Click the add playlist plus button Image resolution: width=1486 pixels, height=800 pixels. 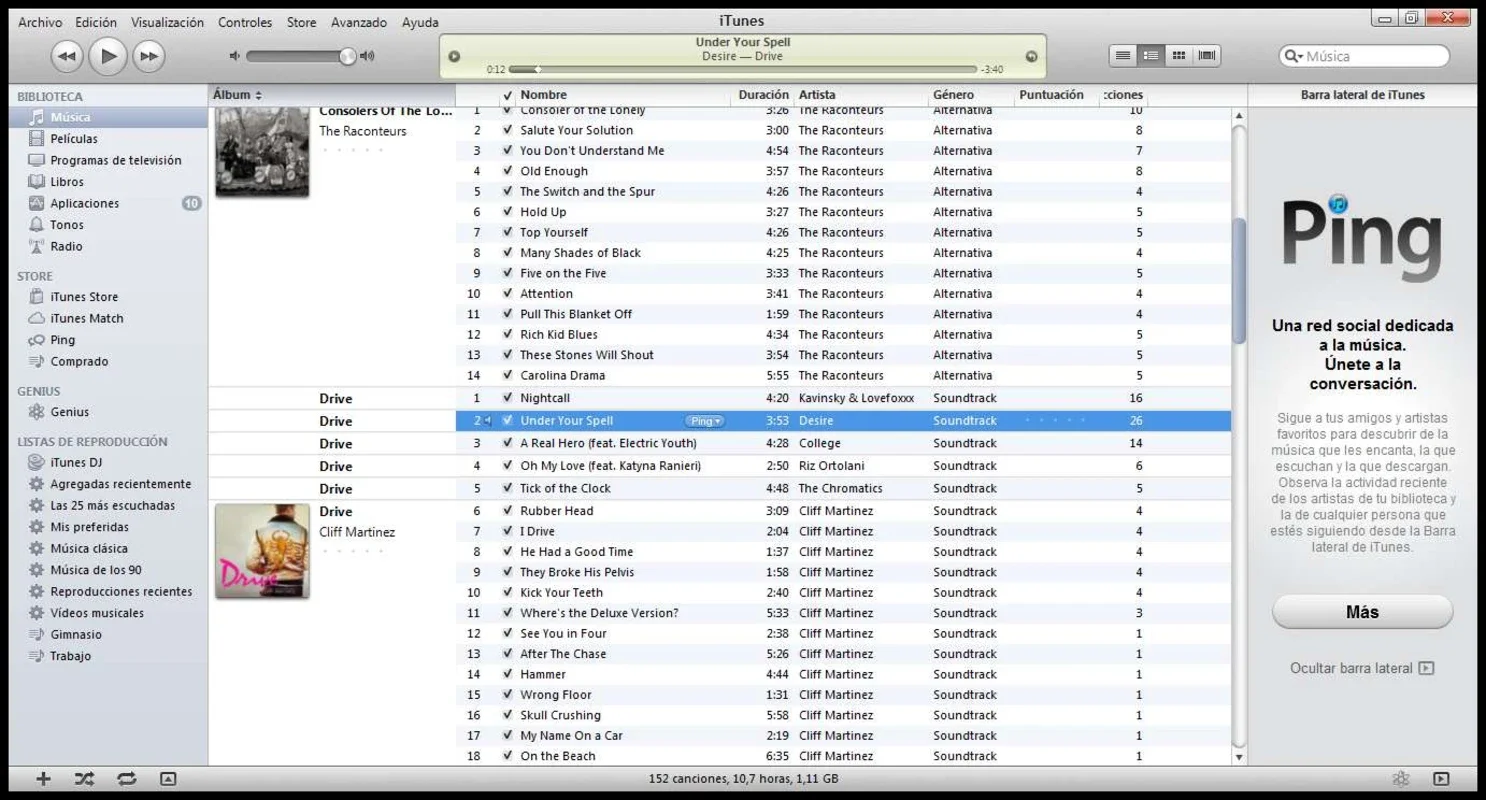click(43, 779)
